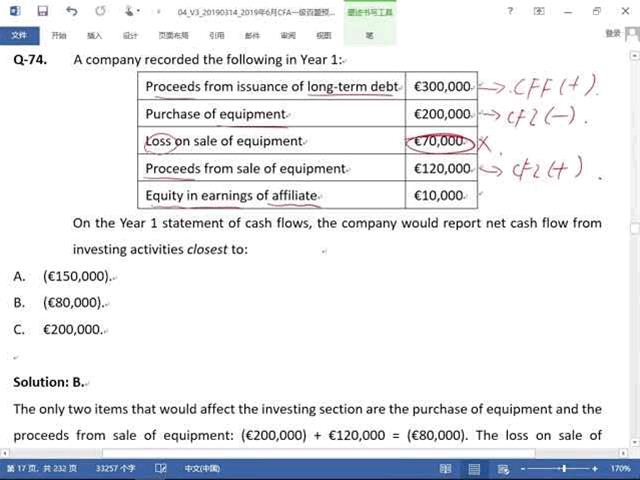Image resolution: width=640 pixels, height=480 pixels.
Task: Open the touch mode dropdown arrow
Action: (x=138, y=11)
